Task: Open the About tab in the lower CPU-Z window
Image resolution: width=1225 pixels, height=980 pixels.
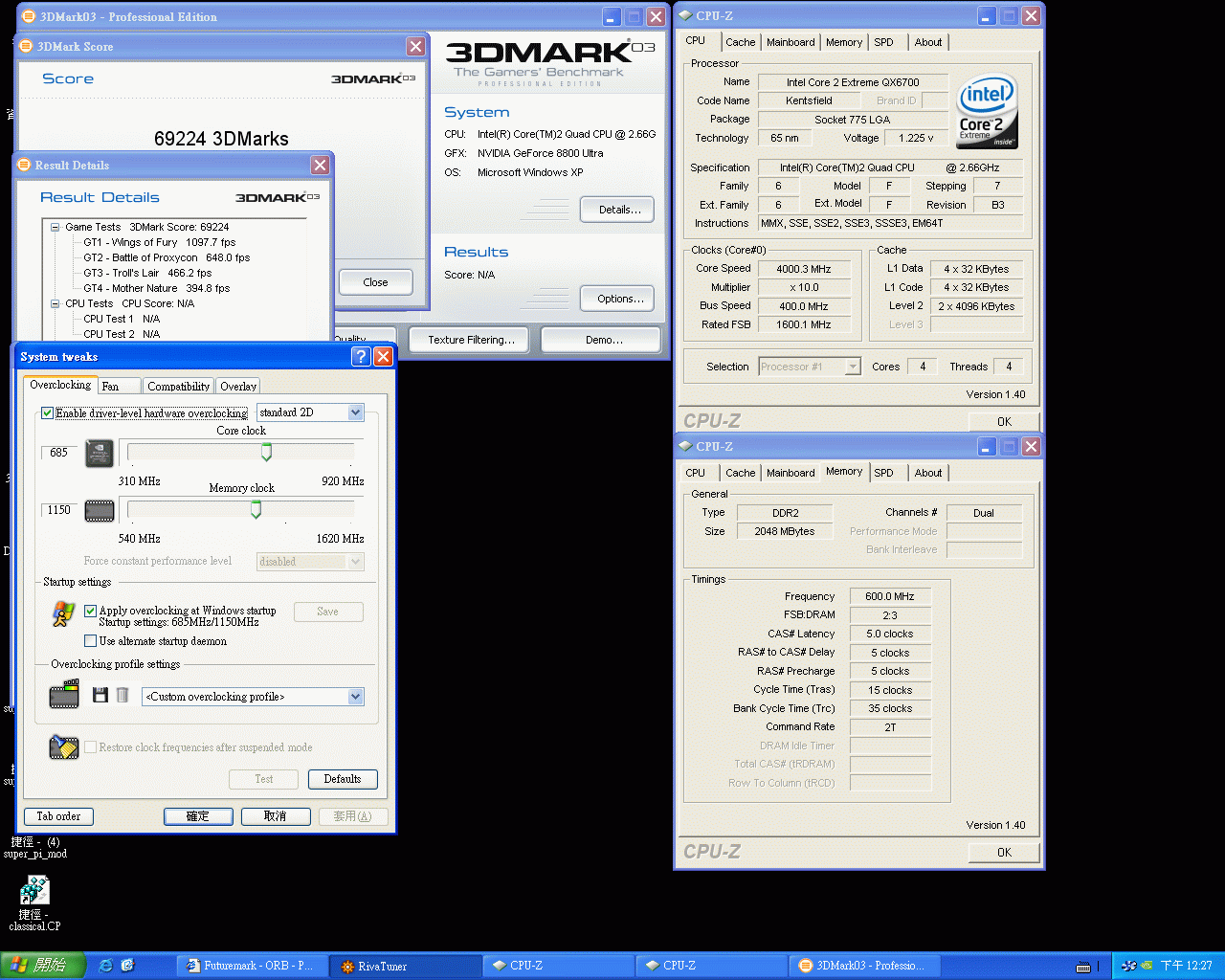Action: pos(928,473)
